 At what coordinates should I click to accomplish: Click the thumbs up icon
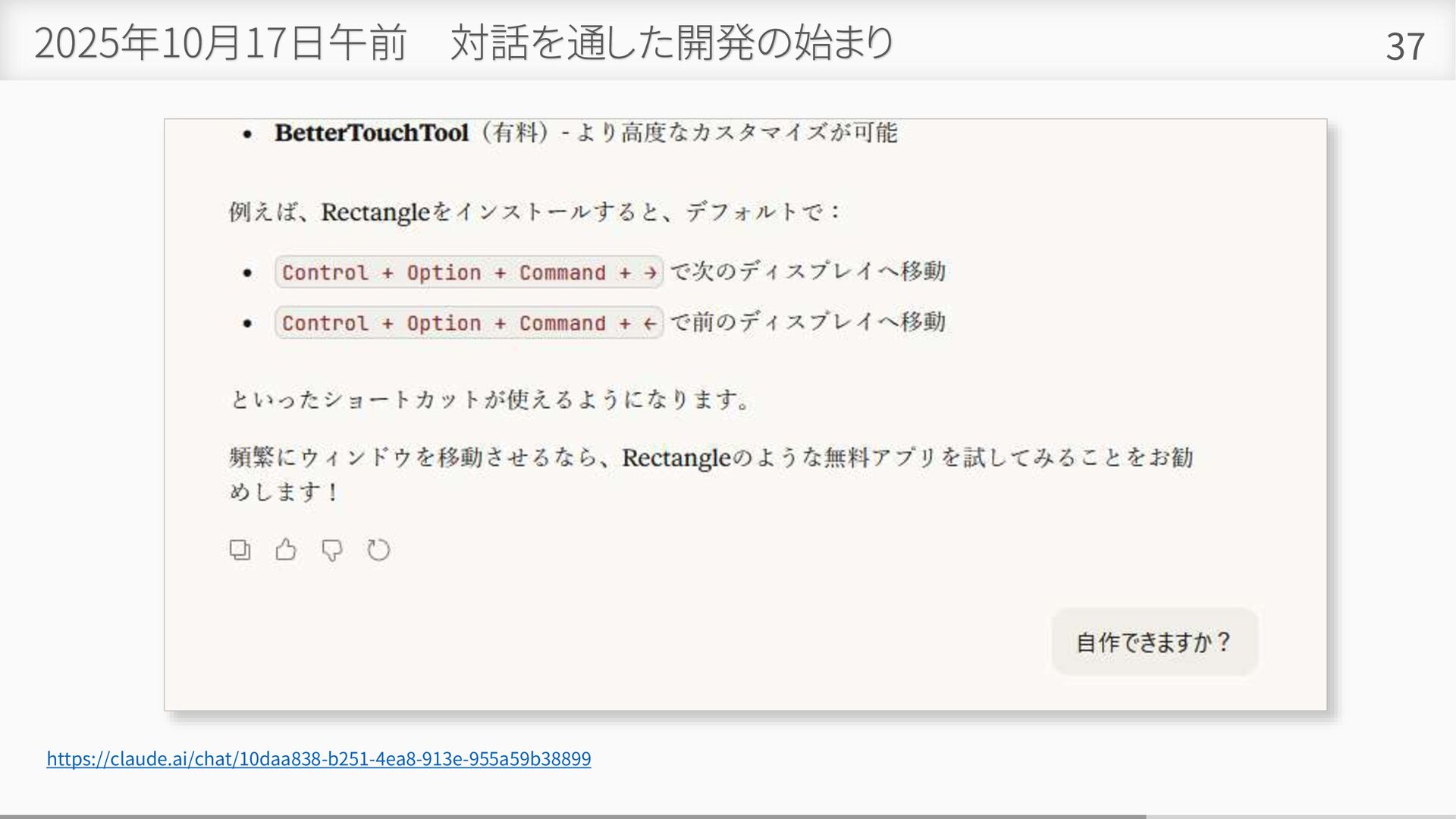coord(286,549)
